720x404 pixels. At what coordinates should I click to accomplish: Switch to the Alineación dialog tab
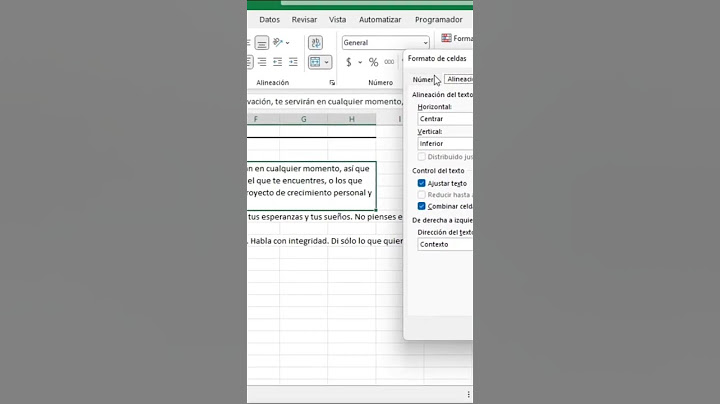(x=459, y=79)
